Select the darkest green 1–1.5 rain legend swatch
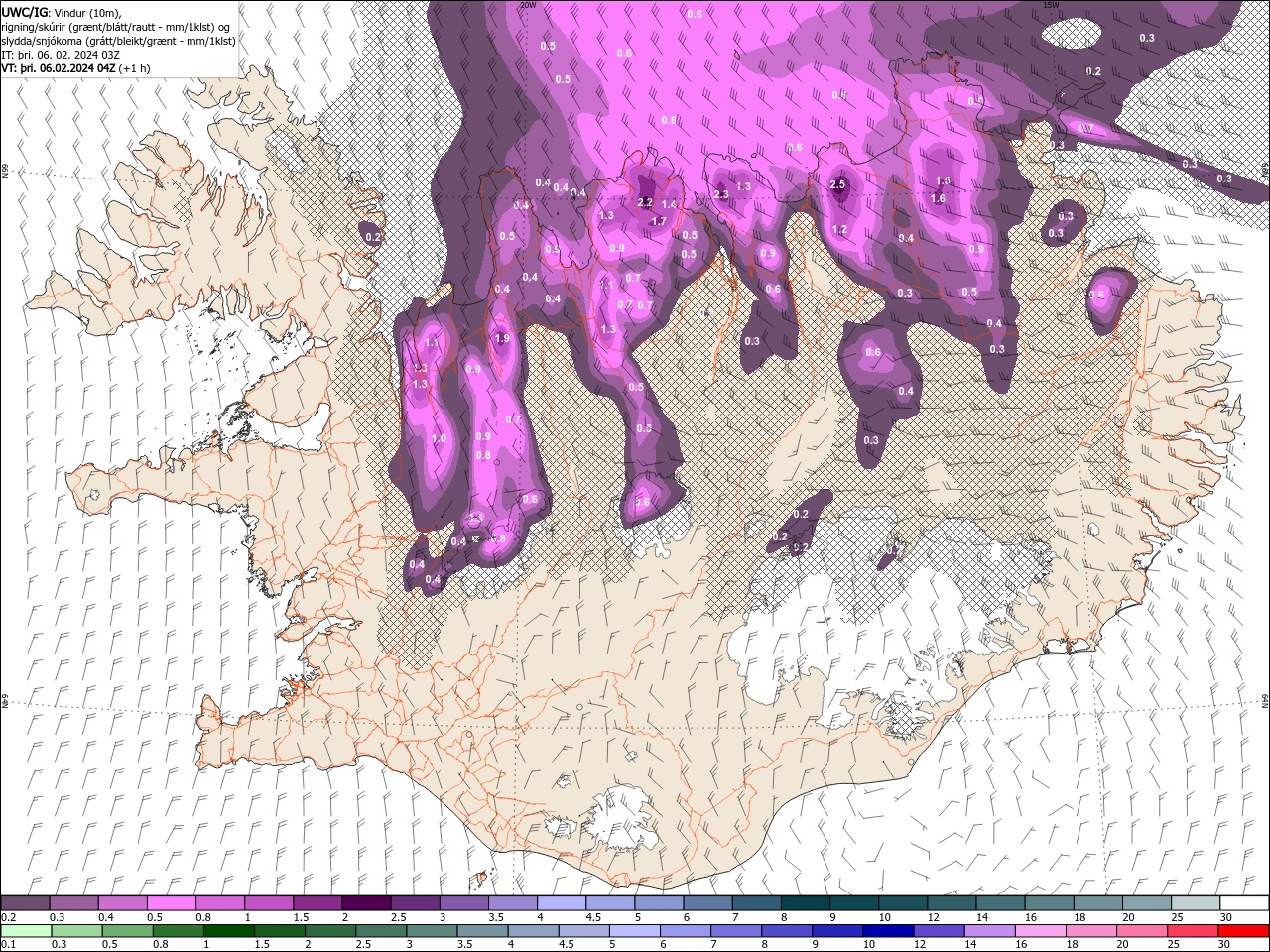1270x952 pixels. pos(228,930)
